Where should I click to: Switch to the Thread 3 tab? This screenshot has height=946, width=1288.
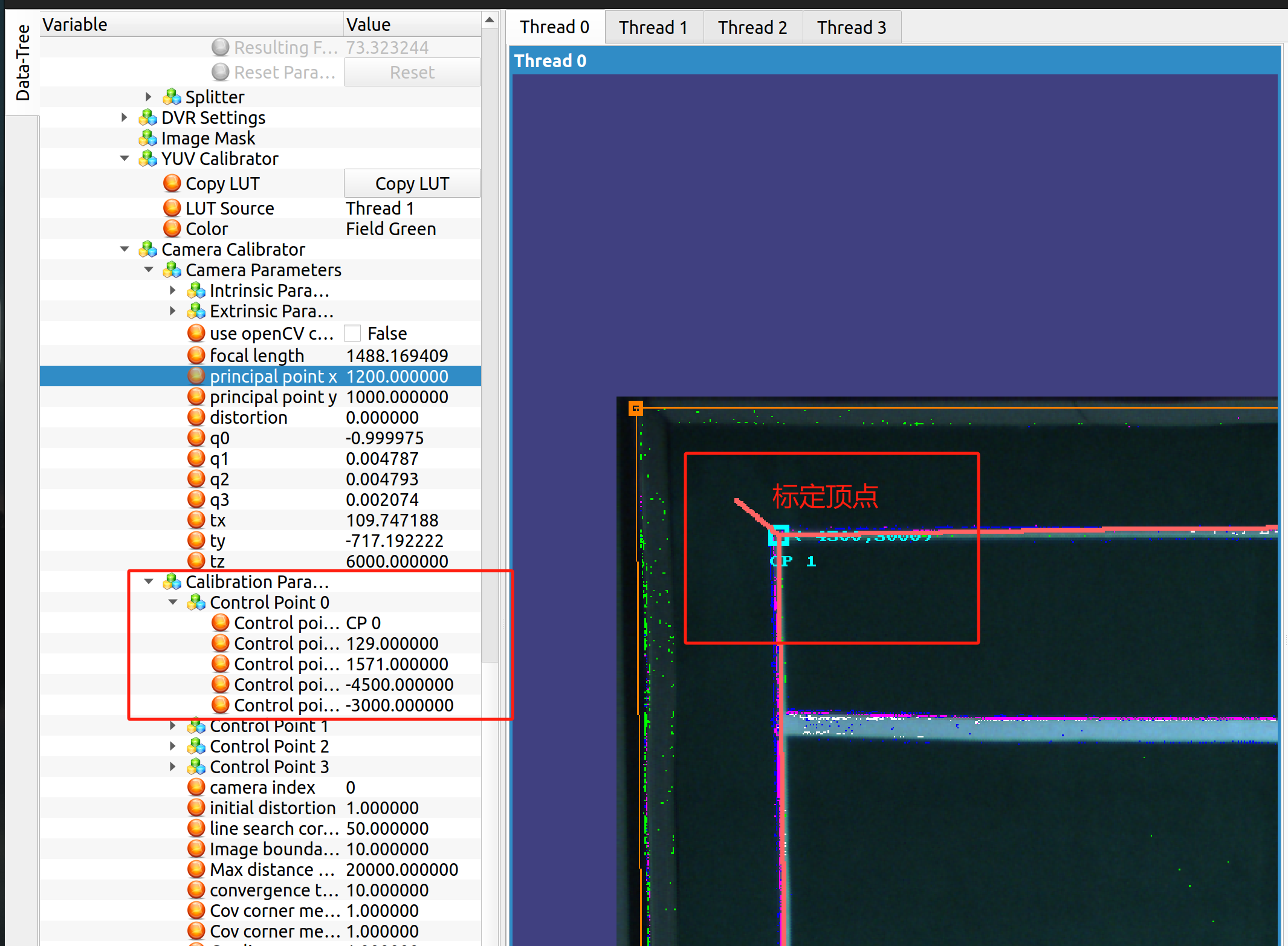(852, 27)
